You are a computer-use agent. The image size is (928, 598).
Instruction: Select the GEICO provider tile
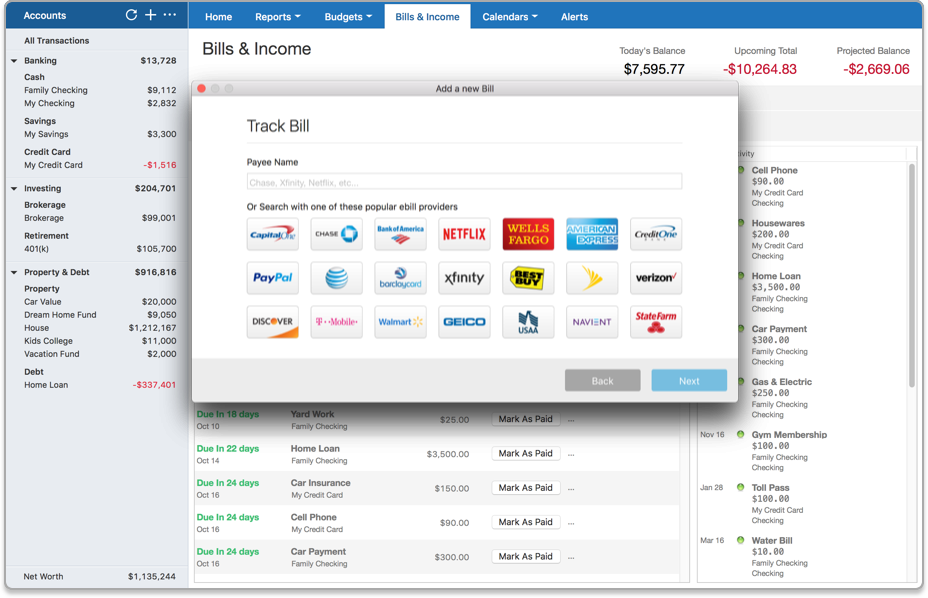click(x=465, y=321)
